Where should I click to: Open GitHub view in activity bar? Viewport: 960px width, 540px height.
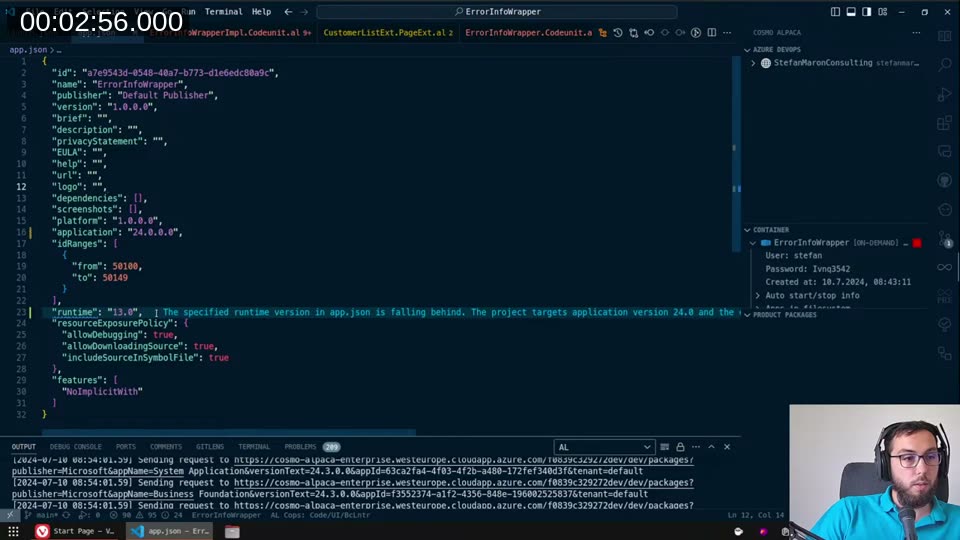click(945, 181)
